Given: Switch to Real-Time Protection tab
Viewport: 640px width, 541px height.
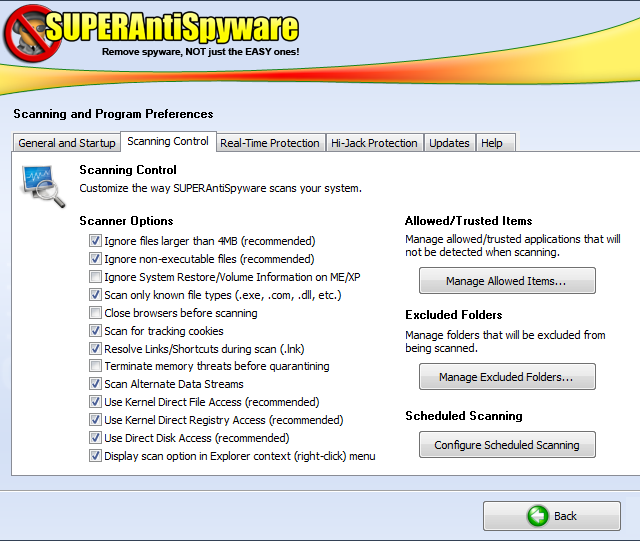Looking at the screenshot, I should point(270,143).
